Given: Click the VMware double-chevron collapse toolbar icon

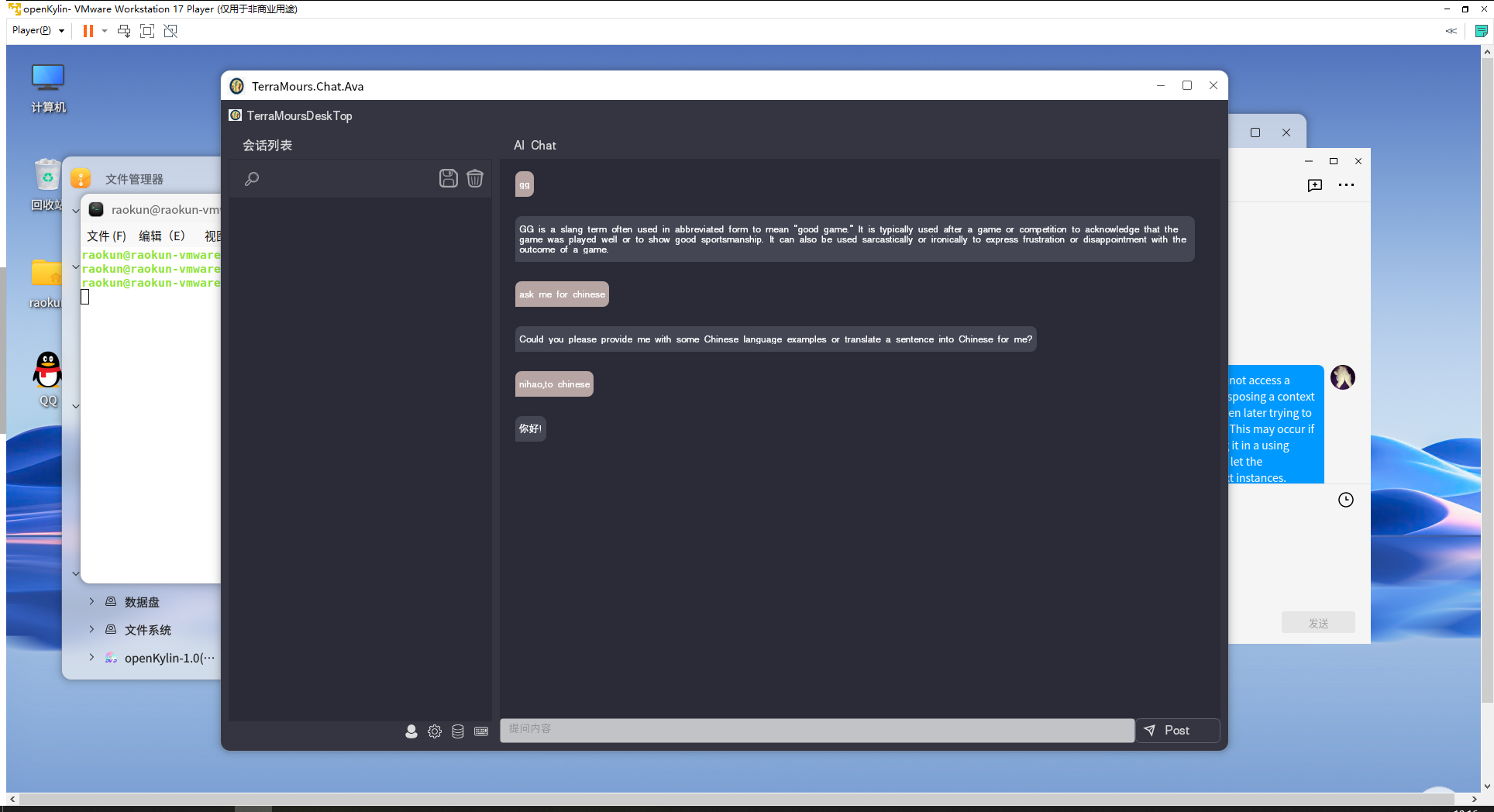Looking at the screenshot, I should (x=1451, y=31).
